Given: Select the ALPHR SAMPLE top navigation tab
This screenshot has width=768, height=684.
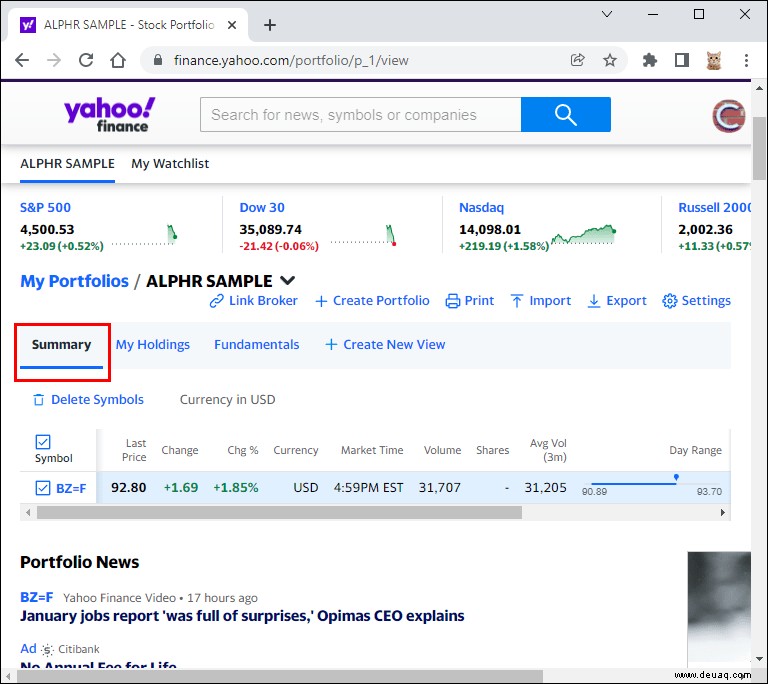Looking at the screenshot, I should [x=67, y=164].
